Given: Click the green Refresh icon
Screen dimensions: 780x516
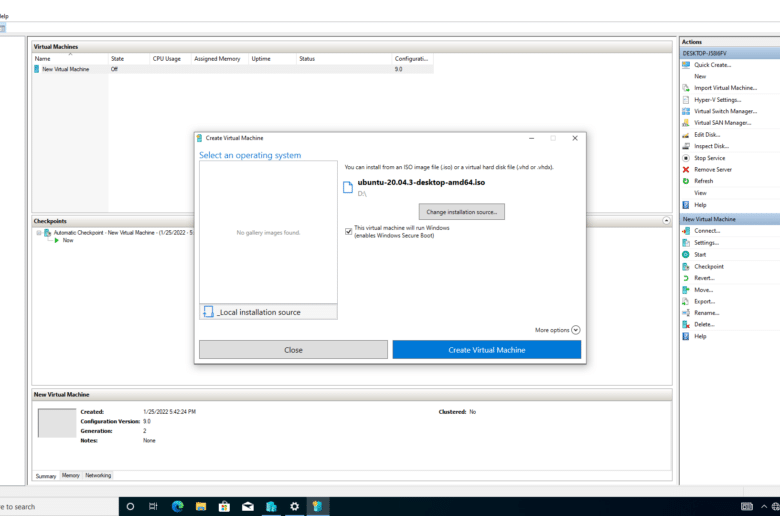Looking at the screenshot, I should click(x=686, y=181).
